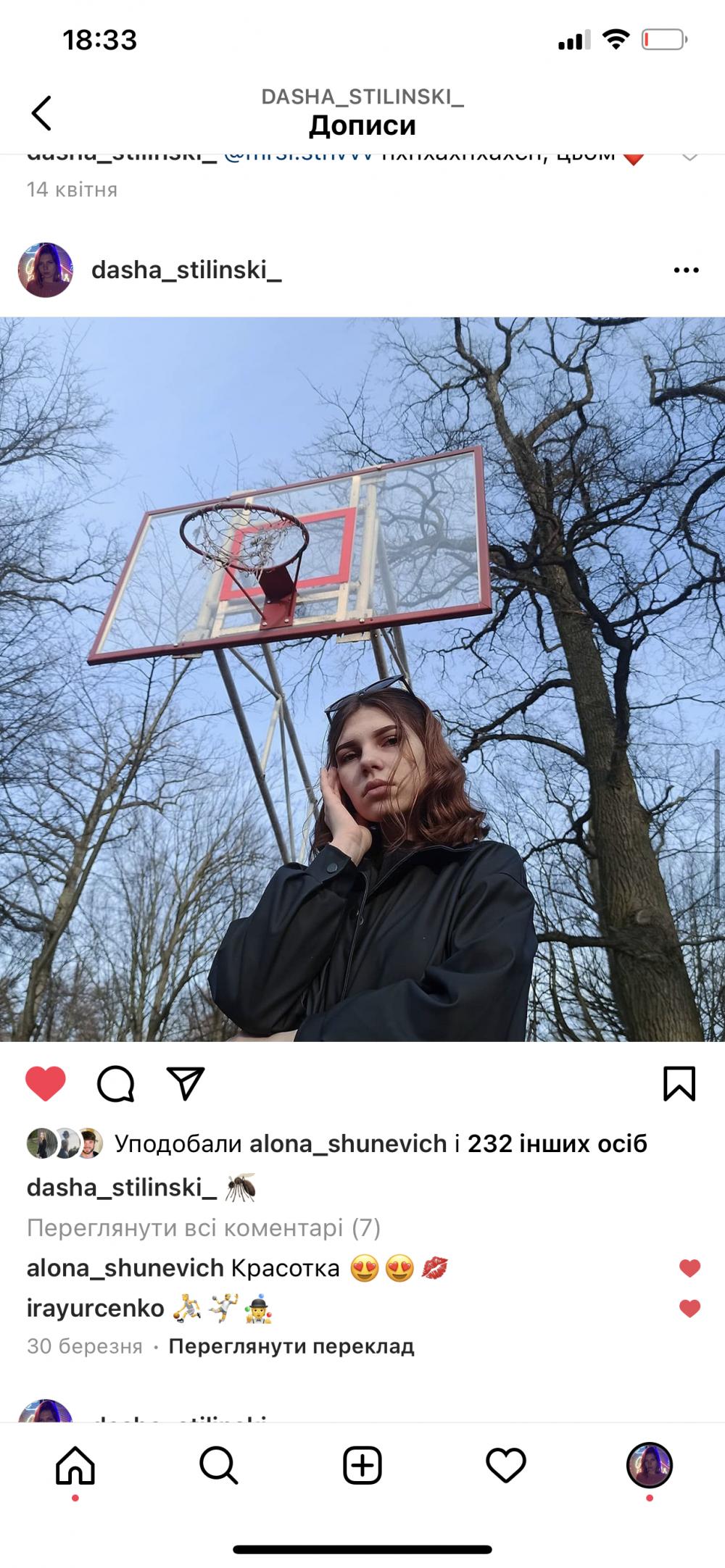Image resolution: width=725 pixels, height=1568 pixels.
Task: Open the three-dot post options menu
Action: pos(686,270)
